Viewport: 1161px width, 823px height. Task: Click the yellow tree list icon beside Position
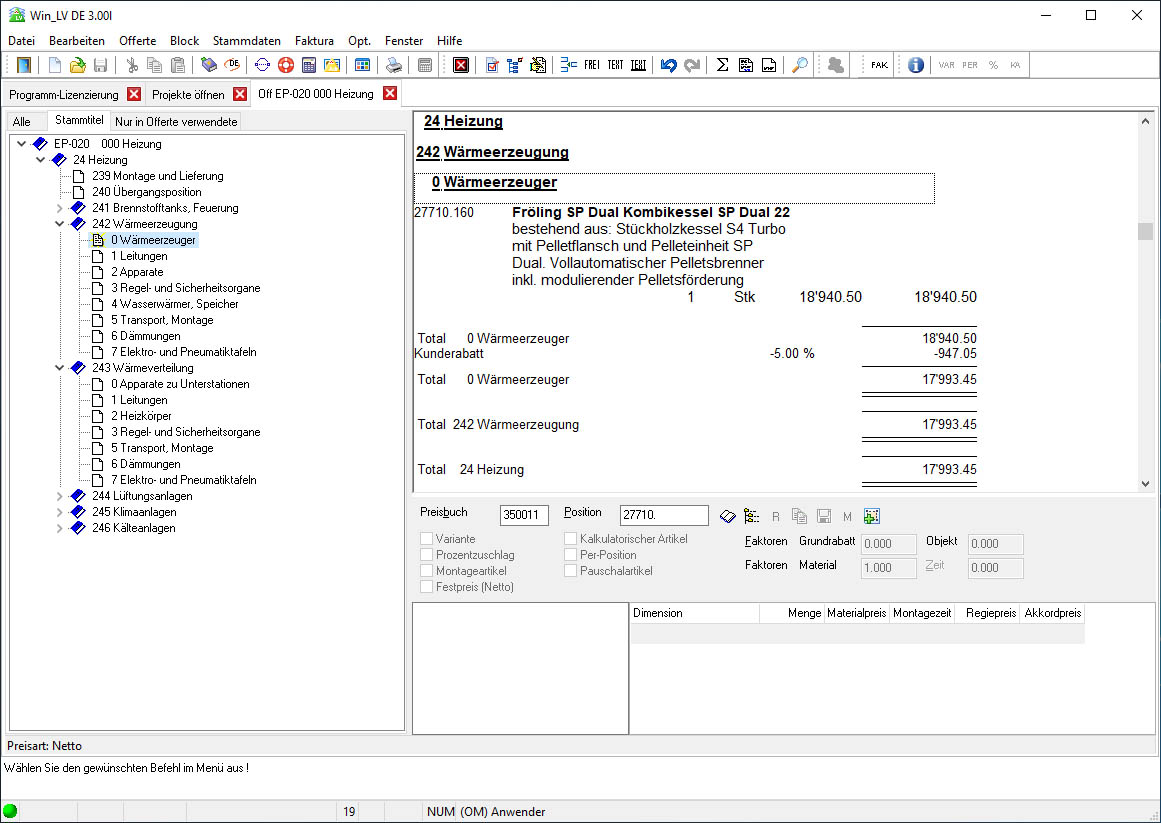(x=752, y=517)
